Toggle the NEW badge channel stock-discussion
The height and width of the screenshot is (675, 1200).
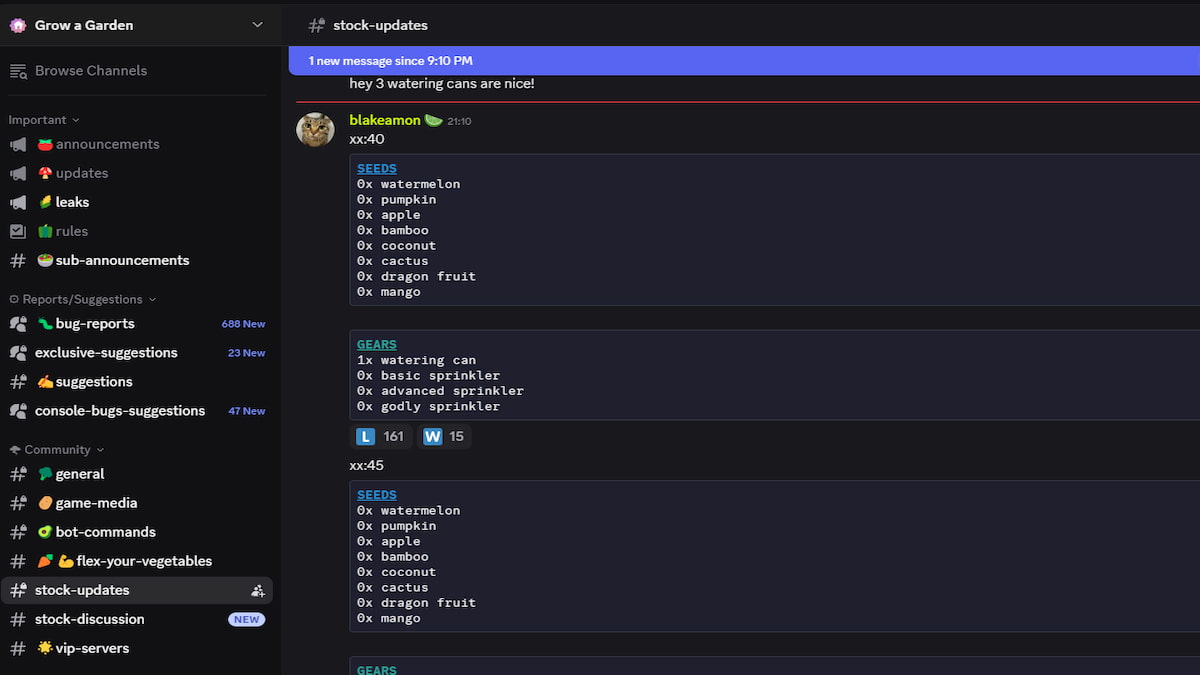coord(246,619)
